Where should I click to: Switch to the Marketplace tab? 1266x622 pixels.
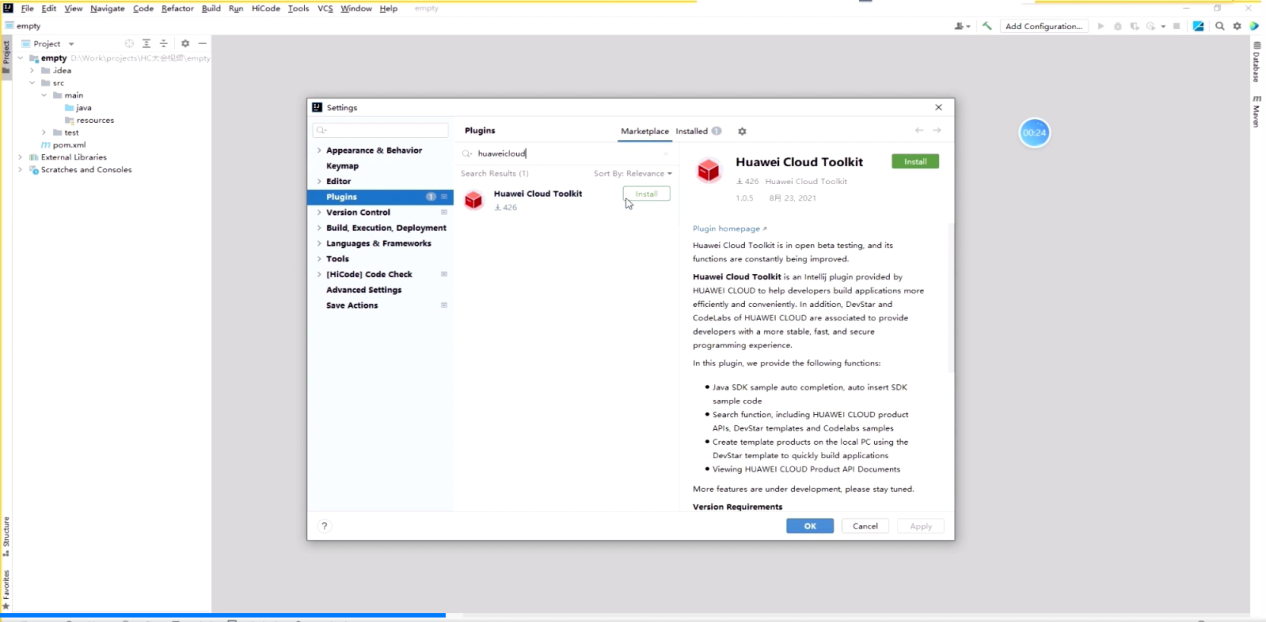click(x=645, y=131)
